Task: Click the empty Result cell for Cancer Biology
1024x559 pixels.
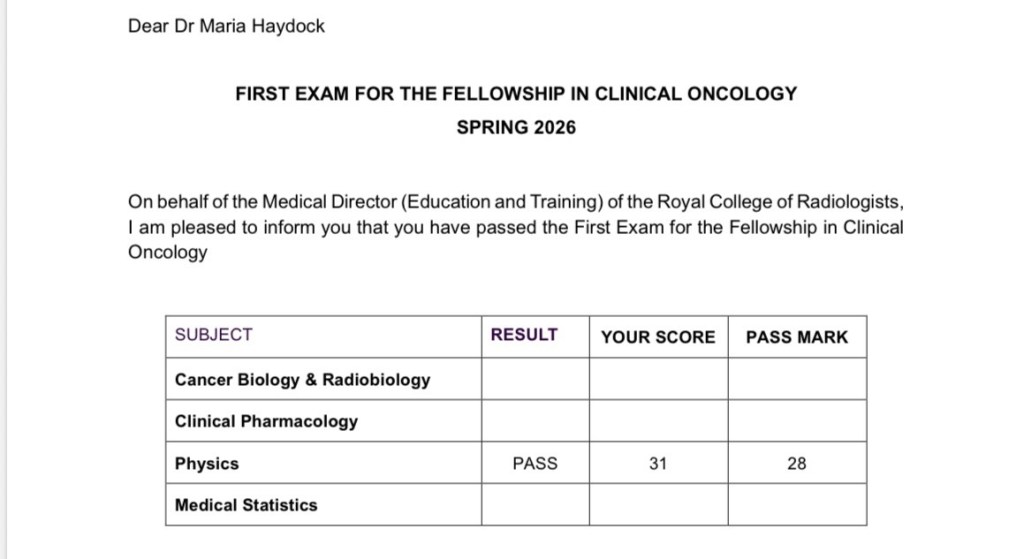Action: coord(535,379)
